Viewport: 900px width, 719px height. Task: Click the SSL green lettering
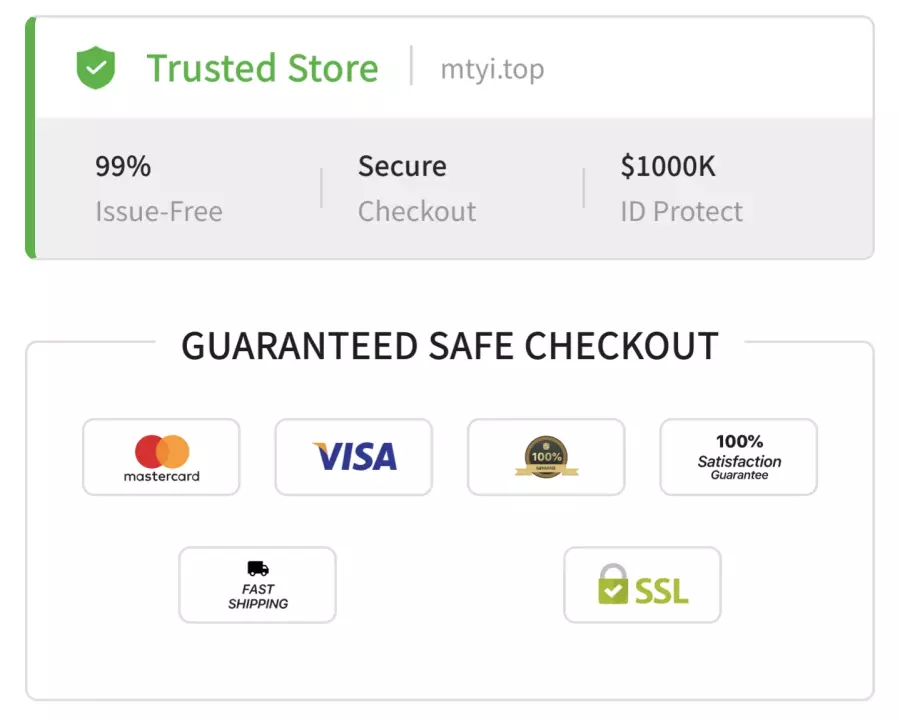(x=662, y=591)
